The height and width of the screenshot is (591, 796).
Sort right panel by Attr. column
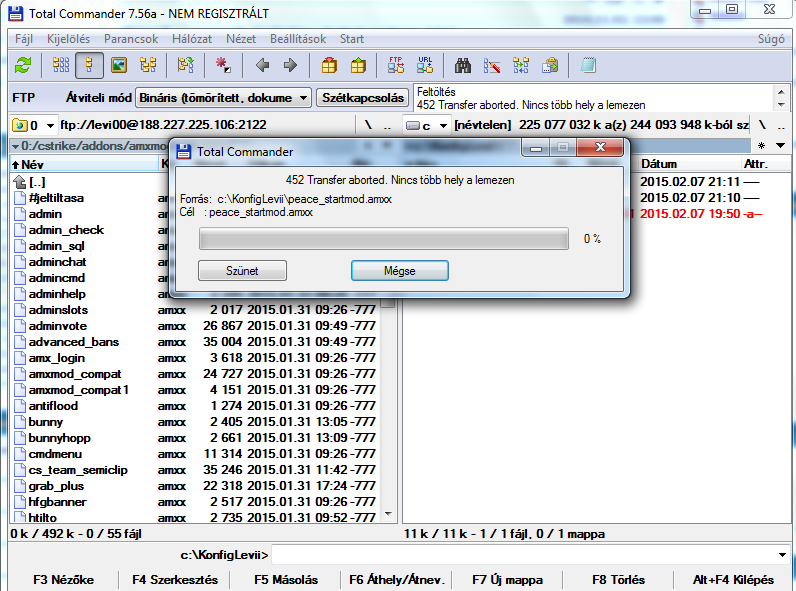tap(764, 164)
